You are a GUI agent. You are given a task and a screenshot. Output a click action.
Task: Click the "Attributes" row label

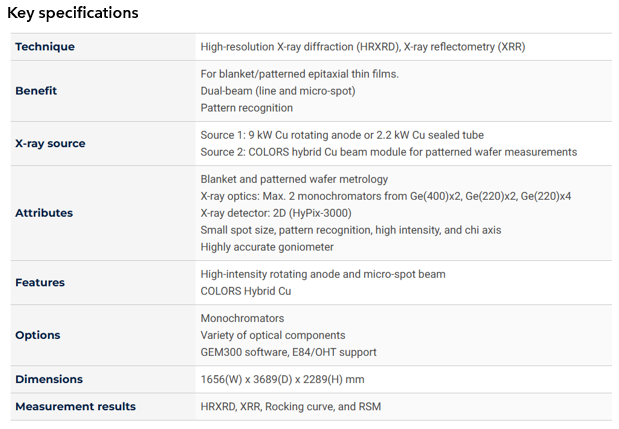[44, 213]
